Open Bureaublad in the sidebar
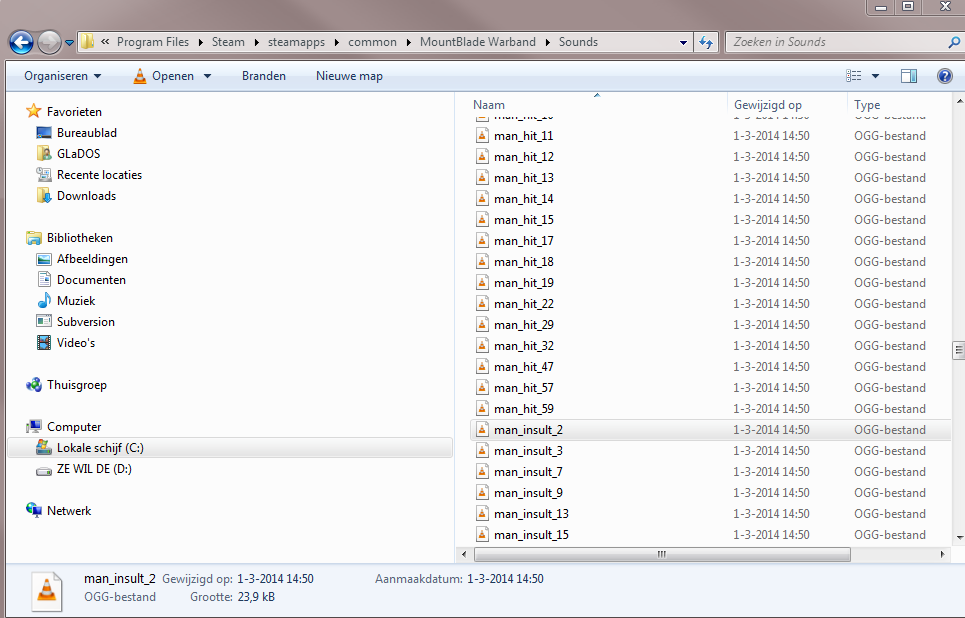The height and width of the screenshot is (618, 965). [86, 132]
